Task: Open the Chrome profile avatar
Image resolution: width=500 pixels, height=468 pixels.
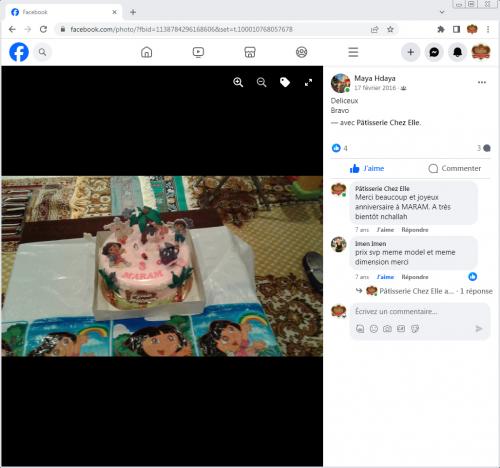Action: click(x=472, y=29)
